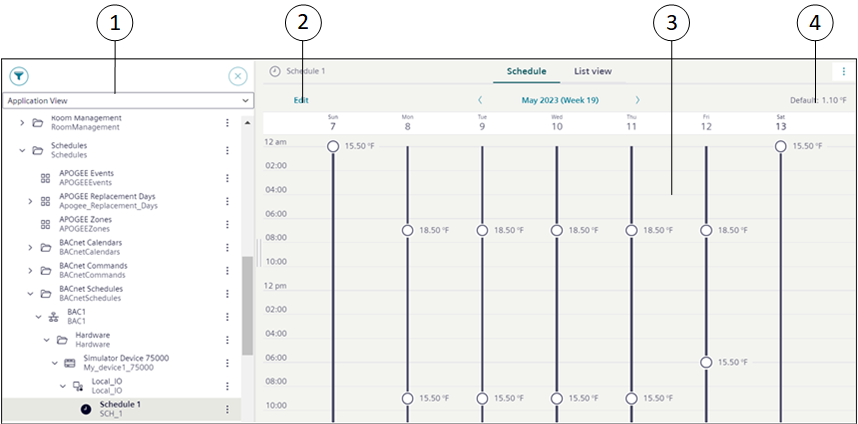Click the Edit link

point(301,100)
